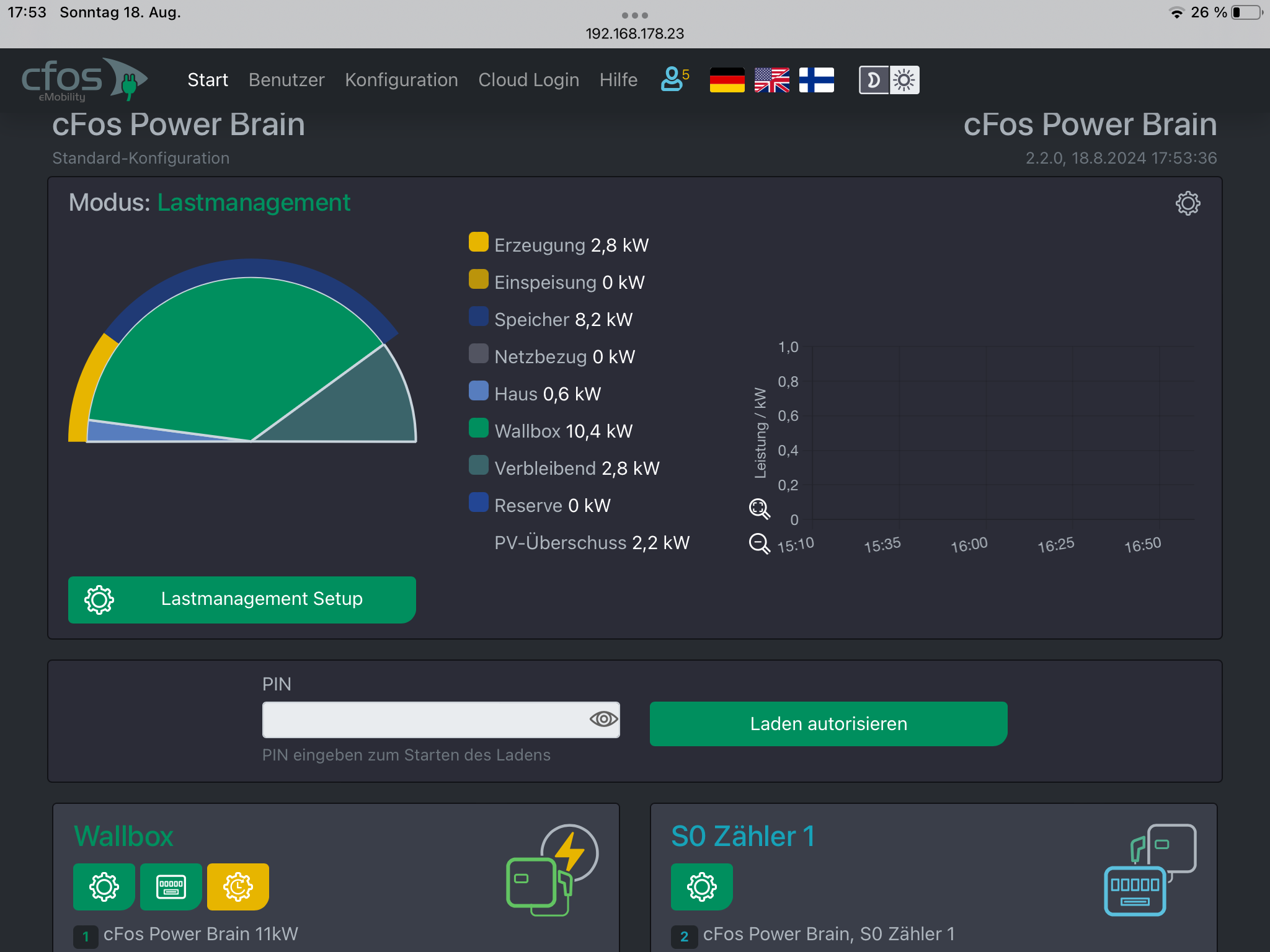Click gear icon in Lastmanagement Setup button

coord(99,599)
